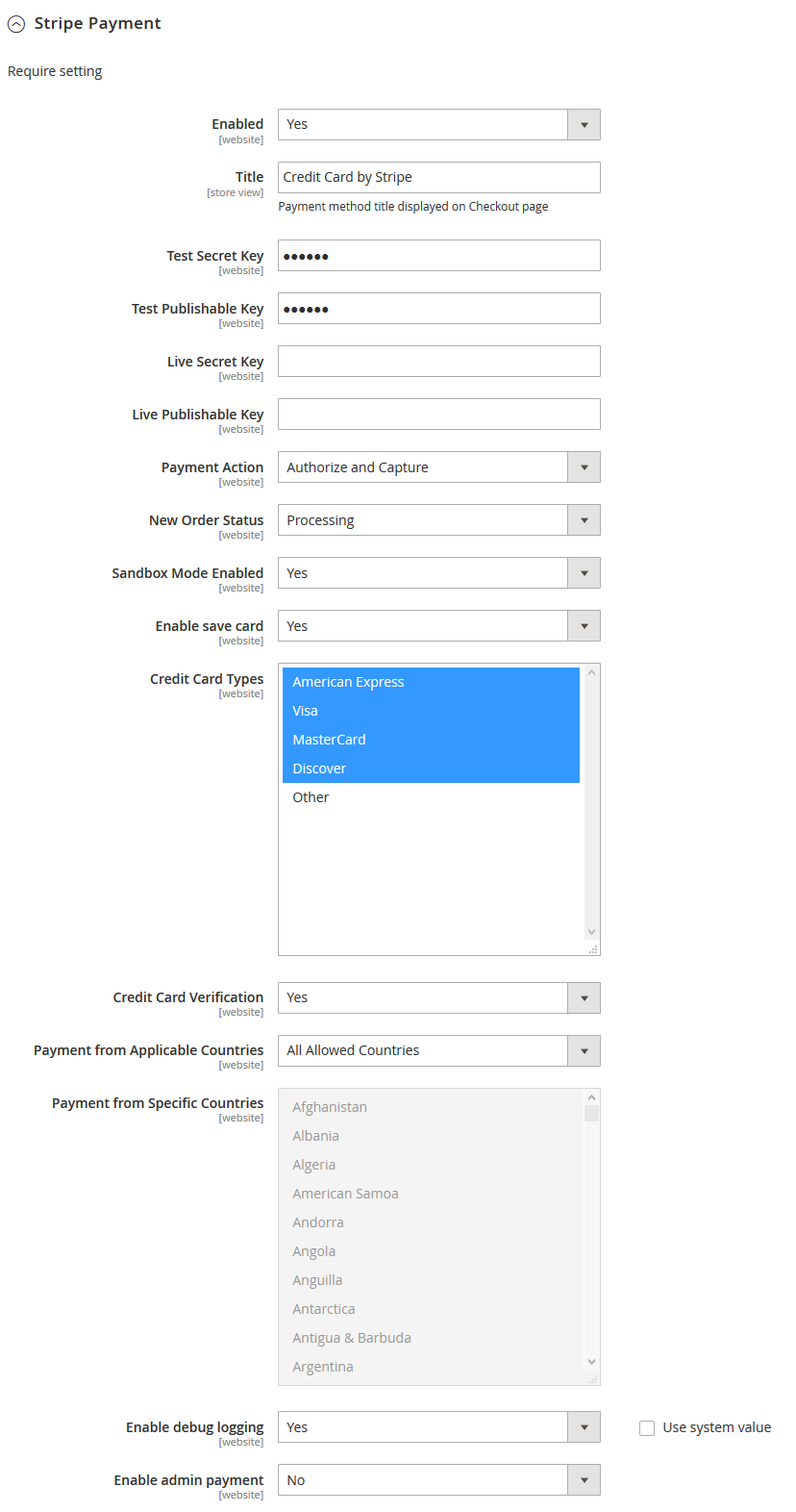Image resolution: width=796 pixels, height=1512 pixels.
Task: Select Albania in Specific Countries list
Action: 432,1136
